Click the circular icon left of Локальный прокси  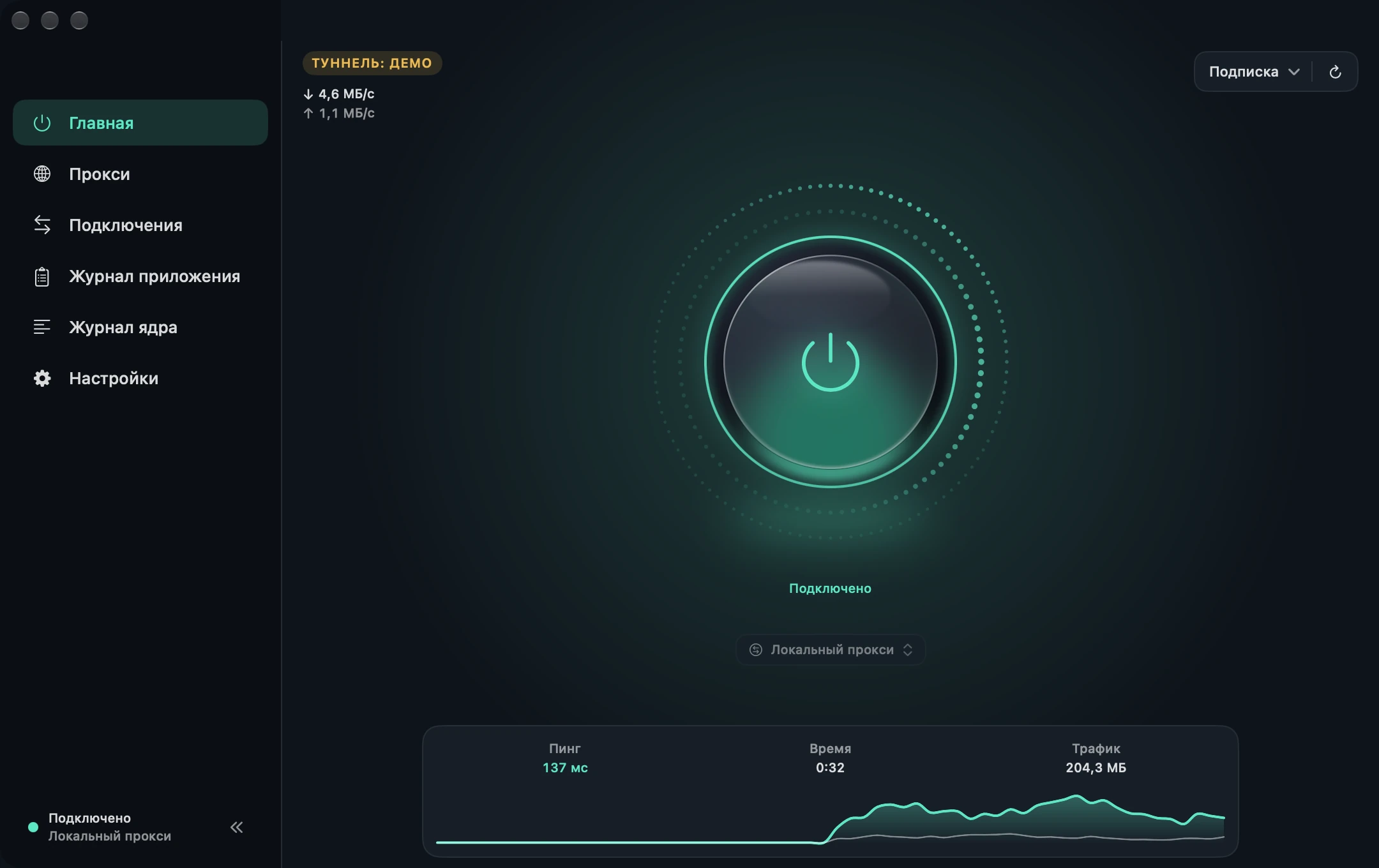click(756, 650)
